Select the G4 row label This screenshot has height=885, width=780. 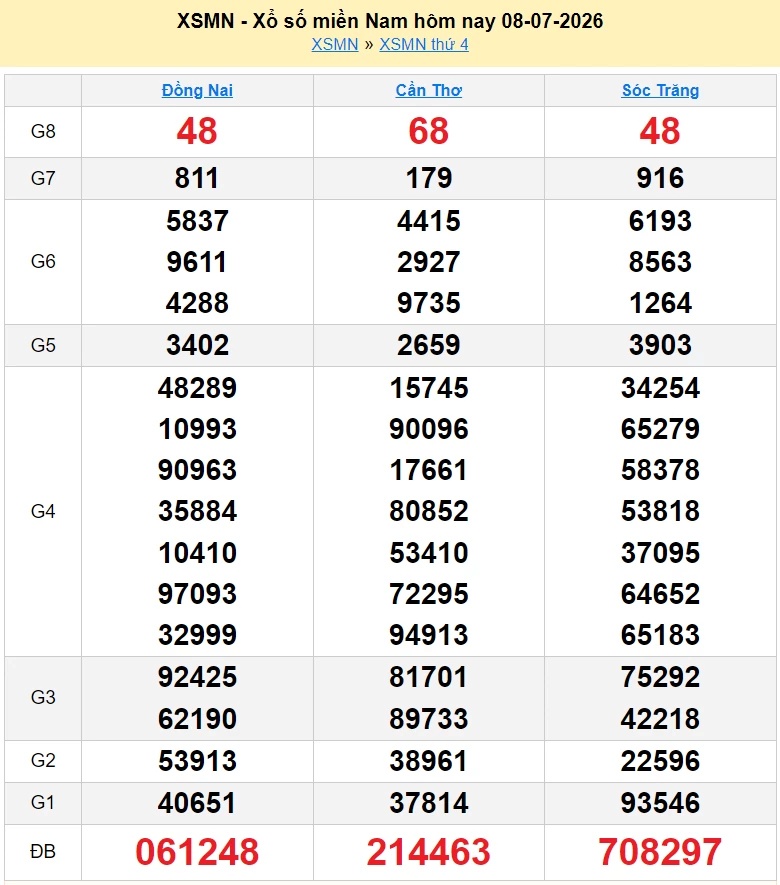coord(43,511)
